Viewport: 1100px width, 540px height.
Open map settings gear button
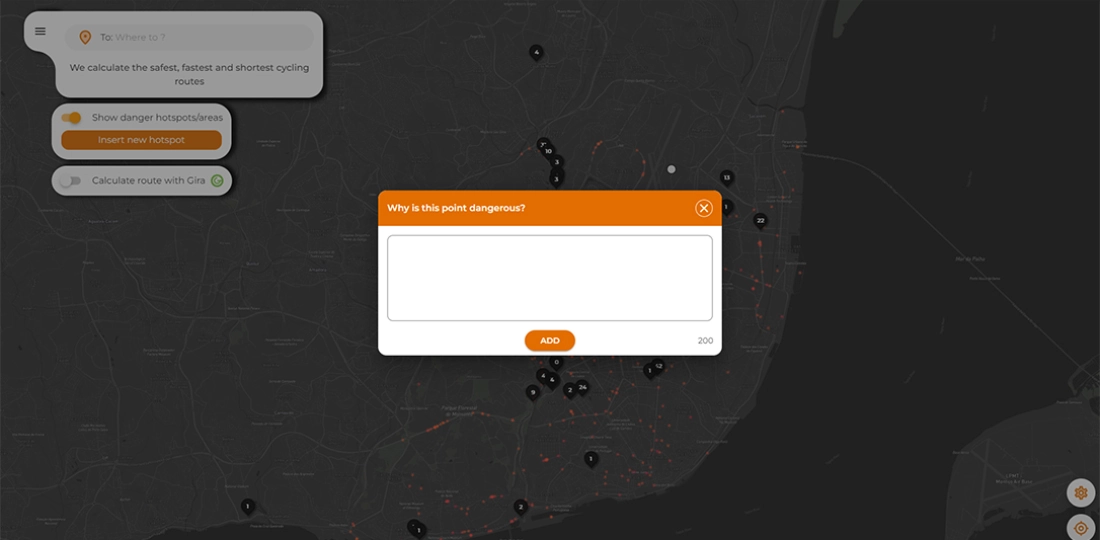coord(1080,492)
